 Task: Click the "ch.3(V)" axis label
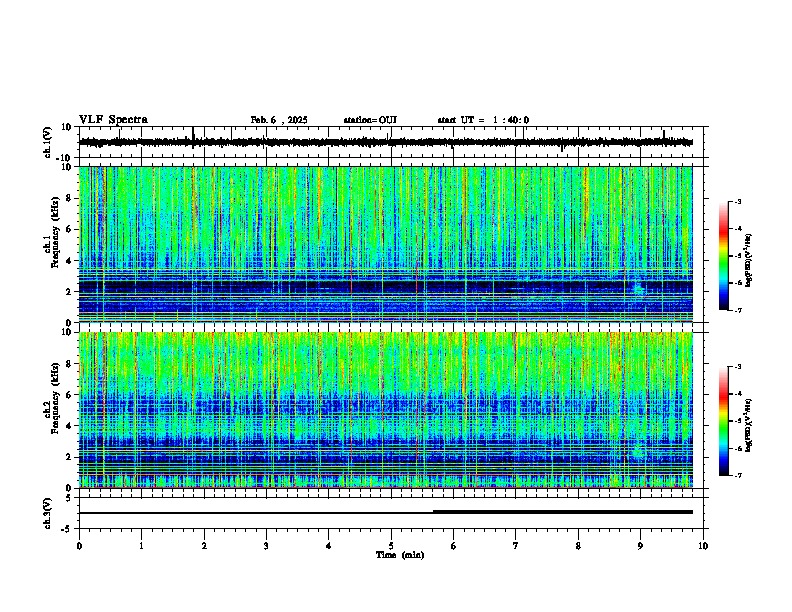tap(48, 513)
